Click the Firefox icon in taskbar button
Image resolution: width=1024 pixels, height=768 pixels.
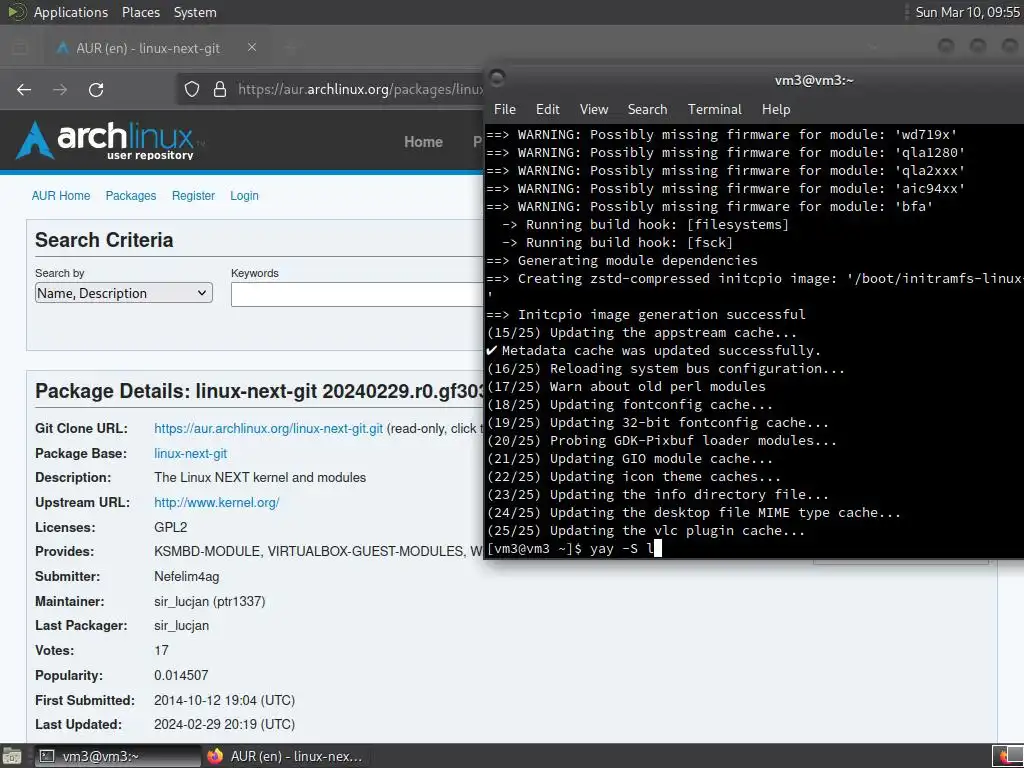tap(215, 756)
